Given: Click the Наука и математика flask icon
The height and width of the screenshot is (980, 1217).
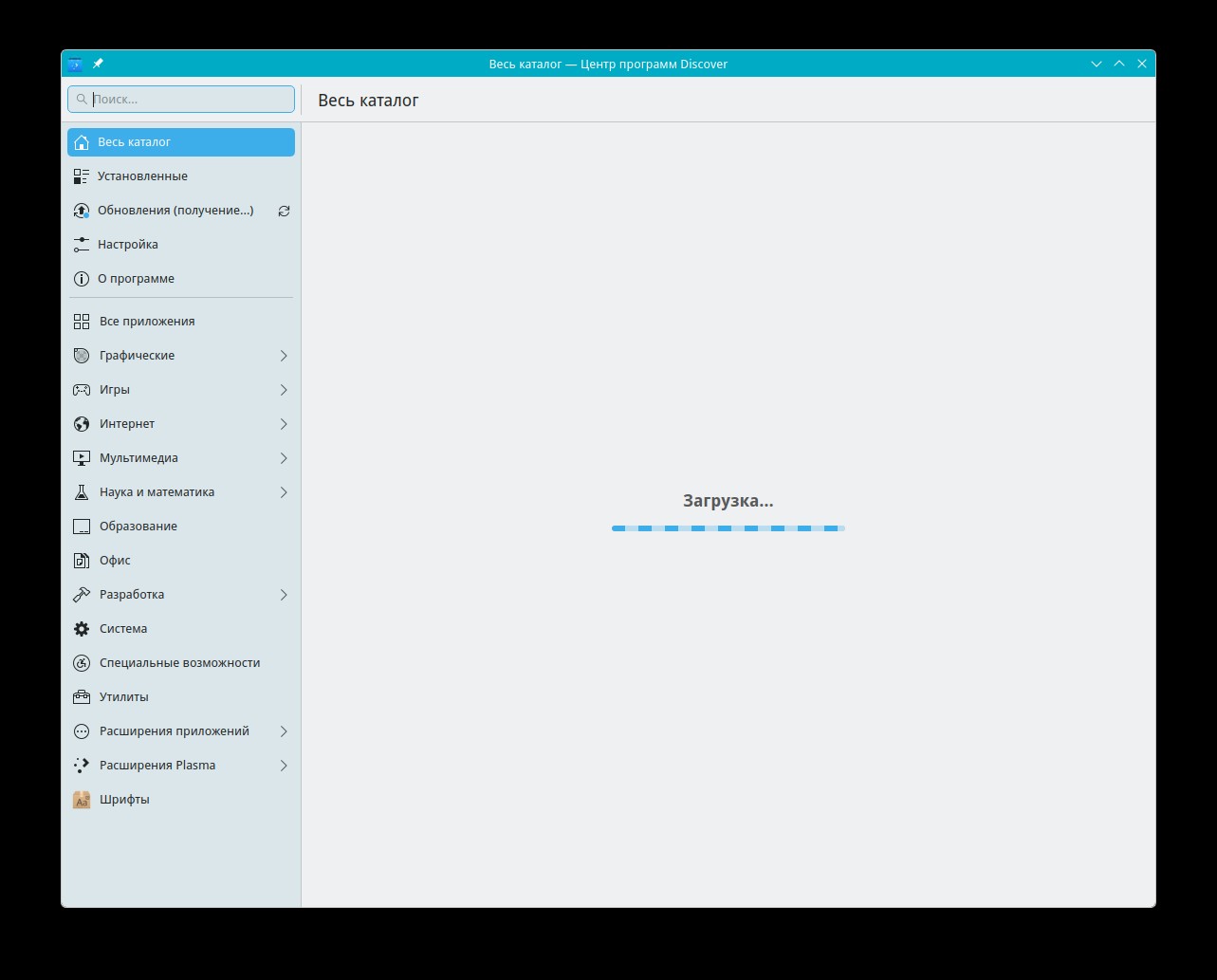Looking at the screenshot, I should pos(82,492).
